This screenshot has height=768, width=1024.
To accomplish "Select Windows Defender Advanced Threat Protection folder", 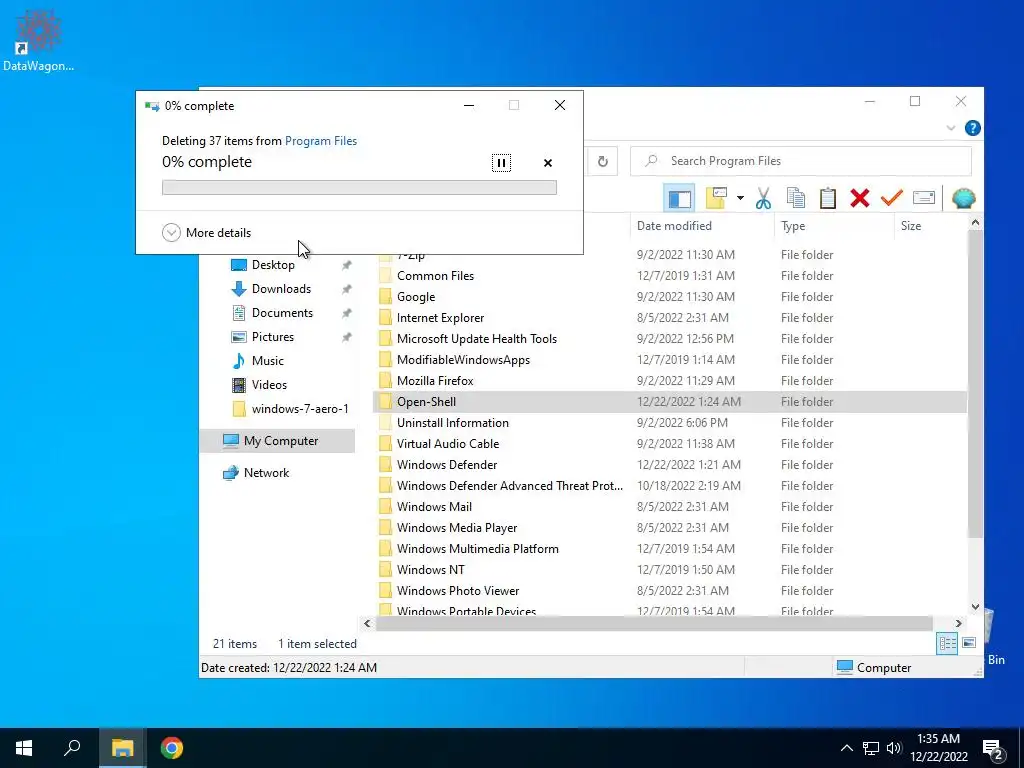I will tap(509, 486).
